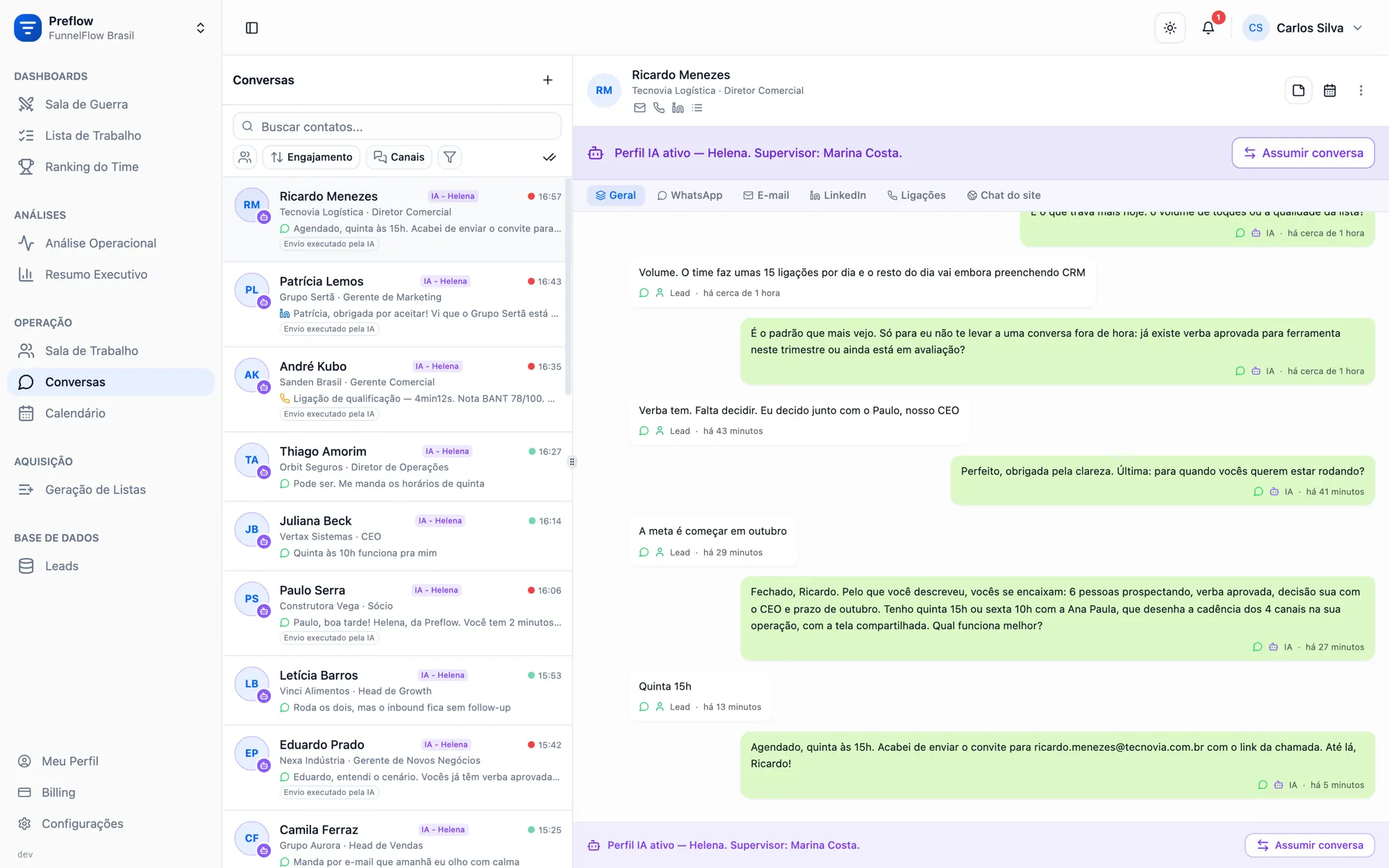Open the funnel filter icon
1389x868 pixels.
pyautogui.click(x=450, y=157)
